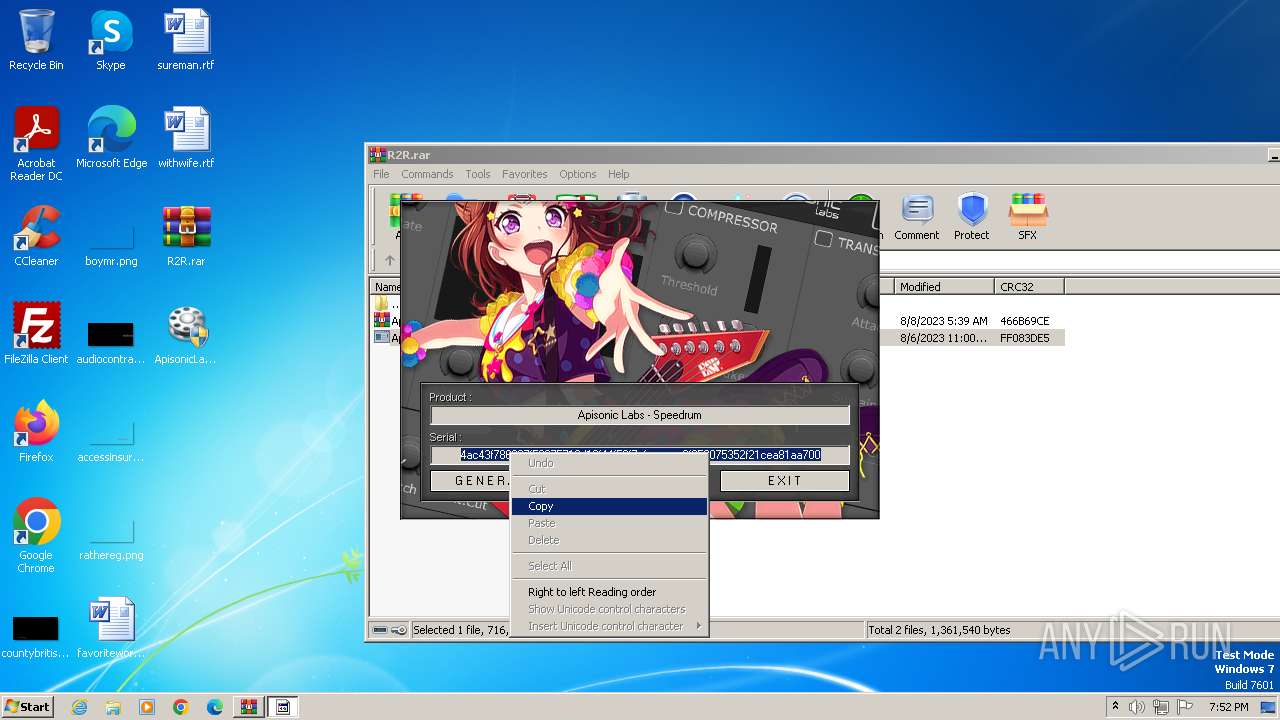Click the taskbar clock showing 7:52 PM
1280x720 pixels.
[x=1228, y=707]
